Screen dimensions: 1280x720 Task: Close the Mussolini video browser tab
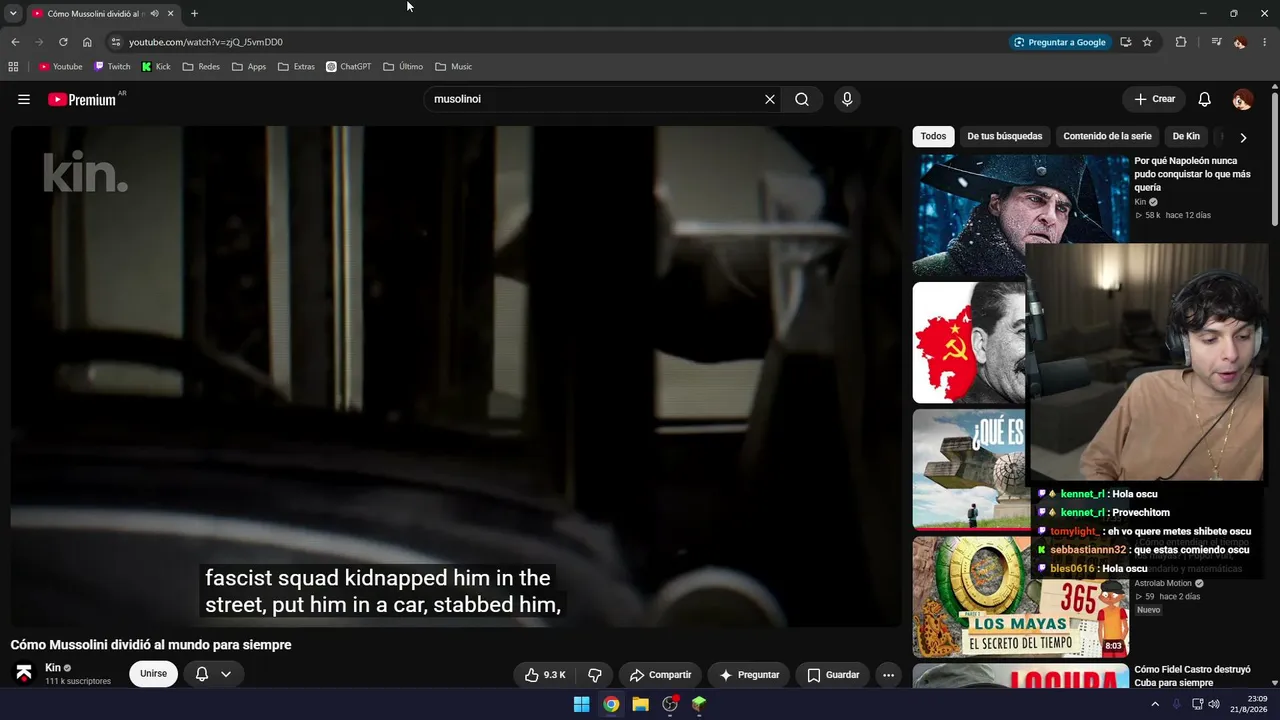171,14
